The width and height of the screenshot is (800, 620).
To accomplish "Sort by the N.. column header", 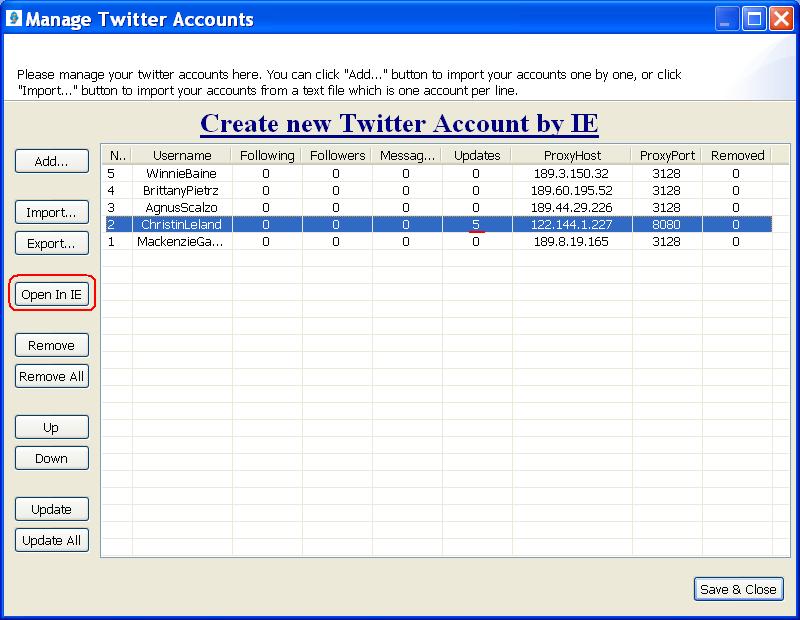I will 118,155.
